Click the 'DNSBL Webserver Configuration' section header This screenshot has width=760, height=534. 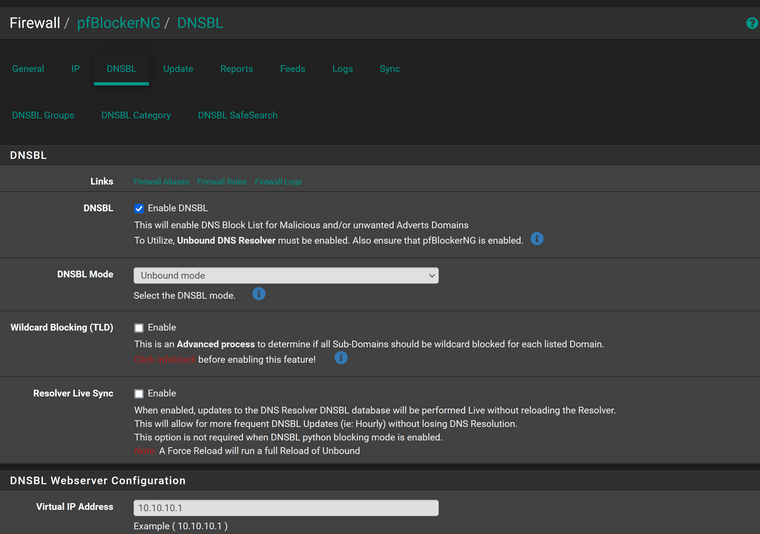pos(98,481)
